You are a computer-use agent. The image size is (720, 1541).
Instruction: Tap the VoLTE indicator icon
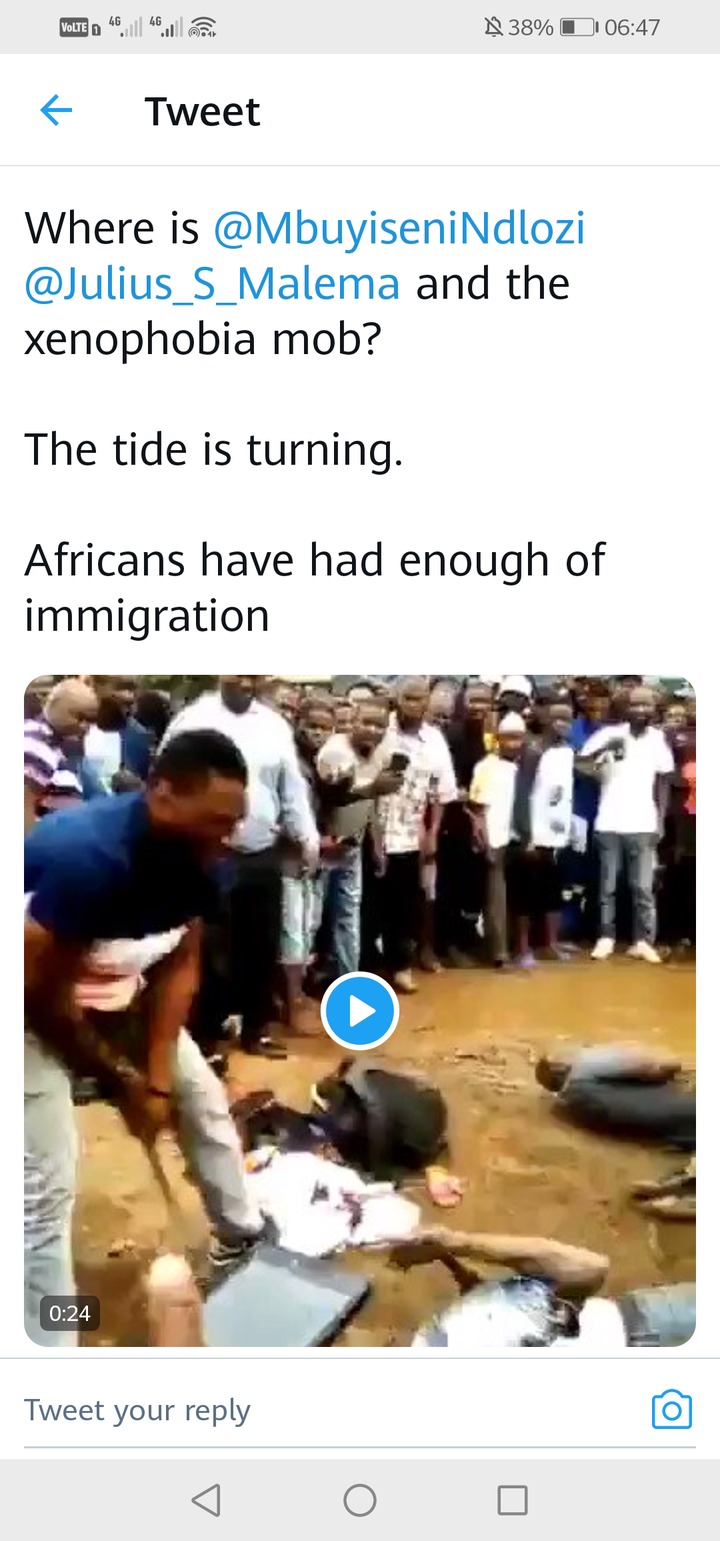click(x=80, y=27)
